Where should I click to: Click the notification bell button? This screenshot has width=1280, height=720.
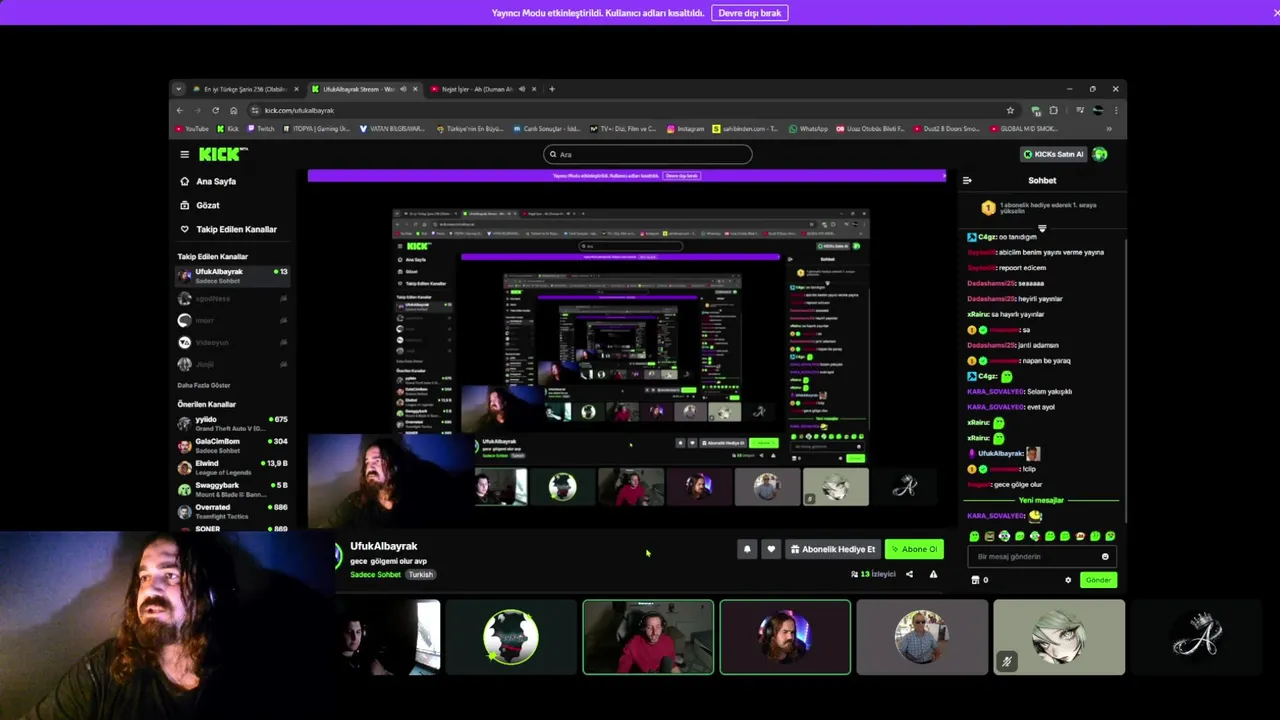747,549
